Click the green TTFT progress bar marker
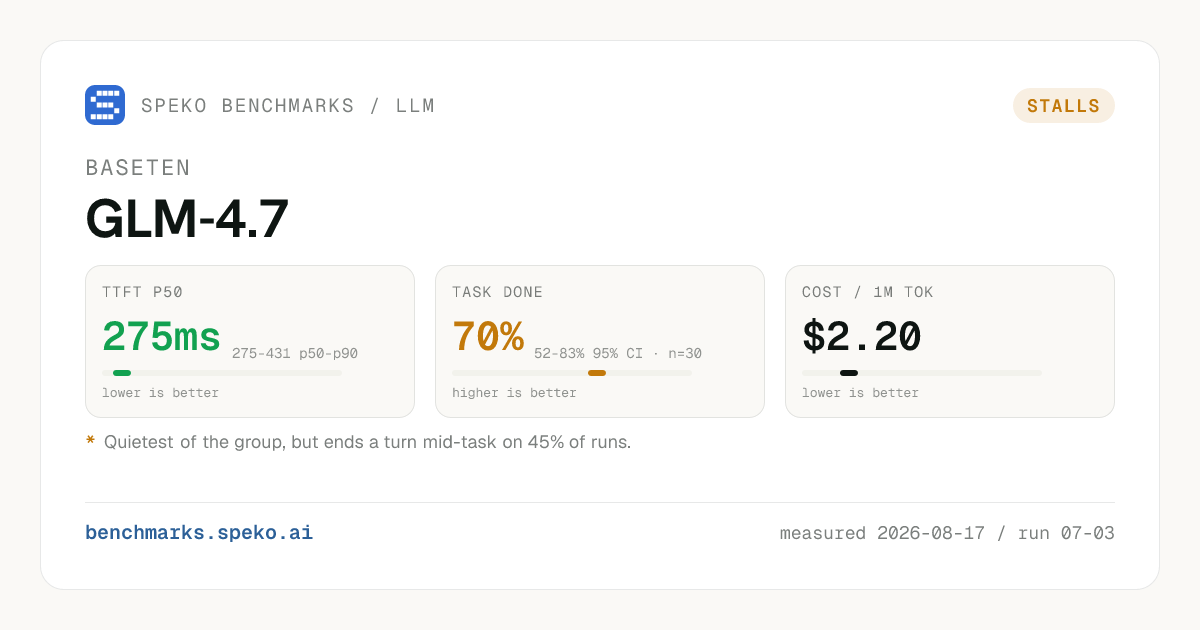The width and height of the screenshot is (1200, 630). click(122, 373)
